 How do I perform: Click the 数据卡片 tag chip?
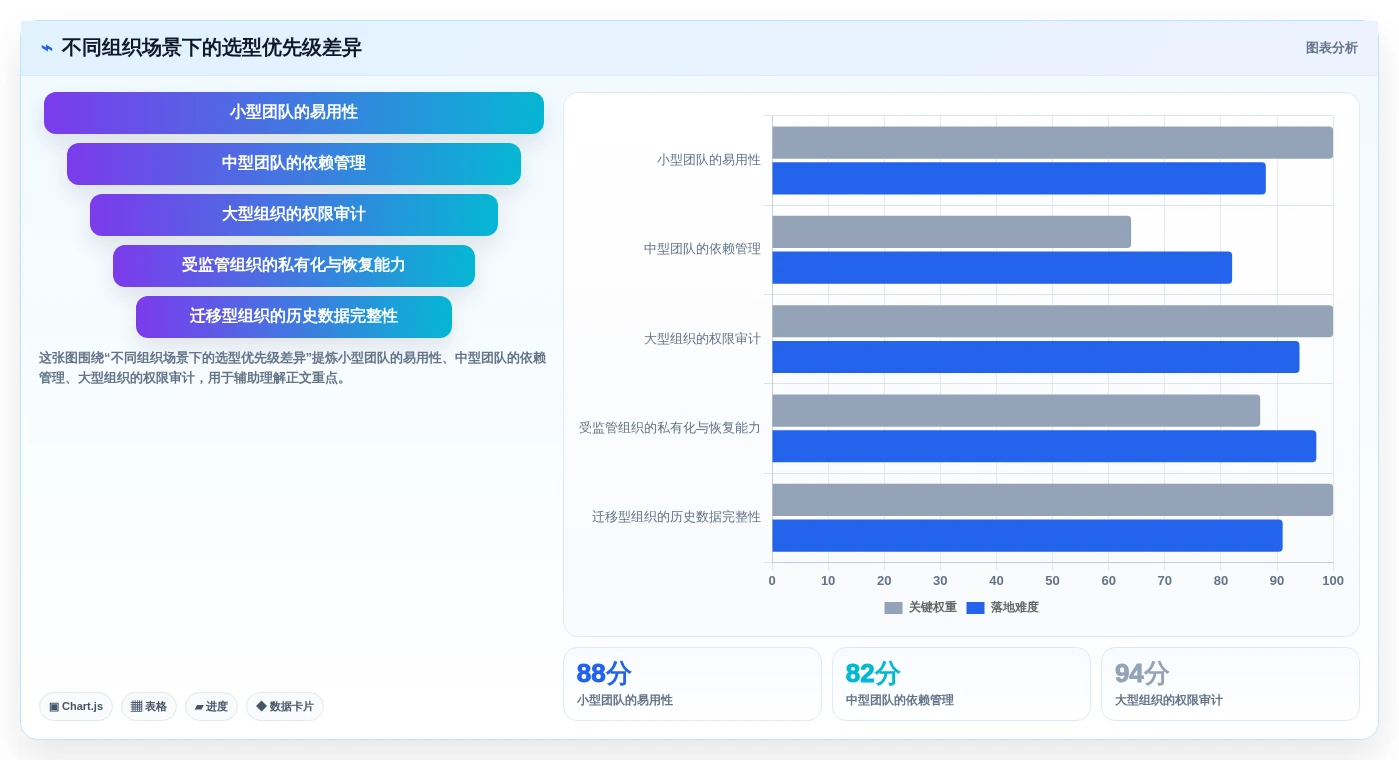[x=285, y=707]
